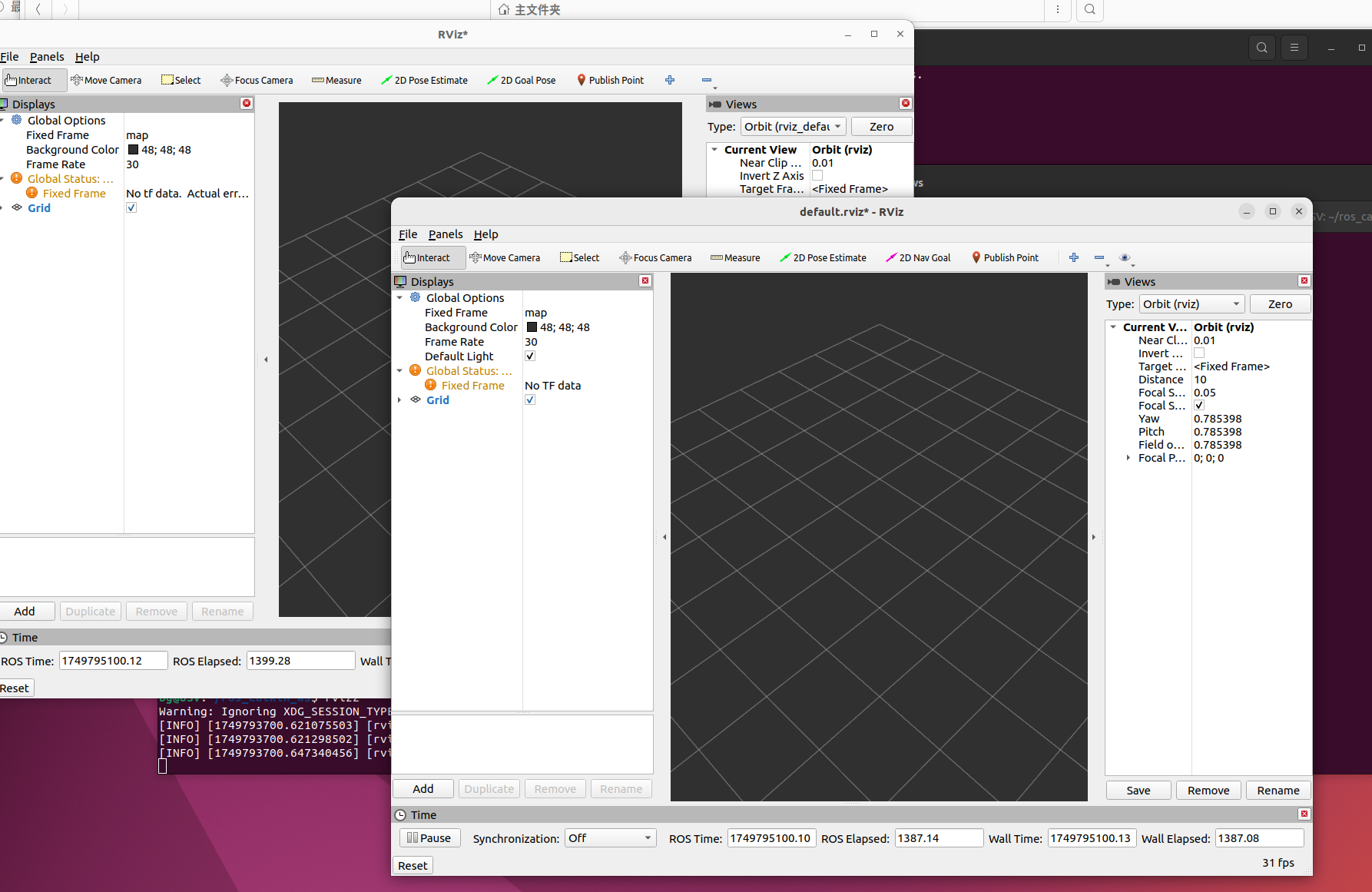
Task: Choose Move Camera tool in back RViz window
Action: (x=106, y=81)
